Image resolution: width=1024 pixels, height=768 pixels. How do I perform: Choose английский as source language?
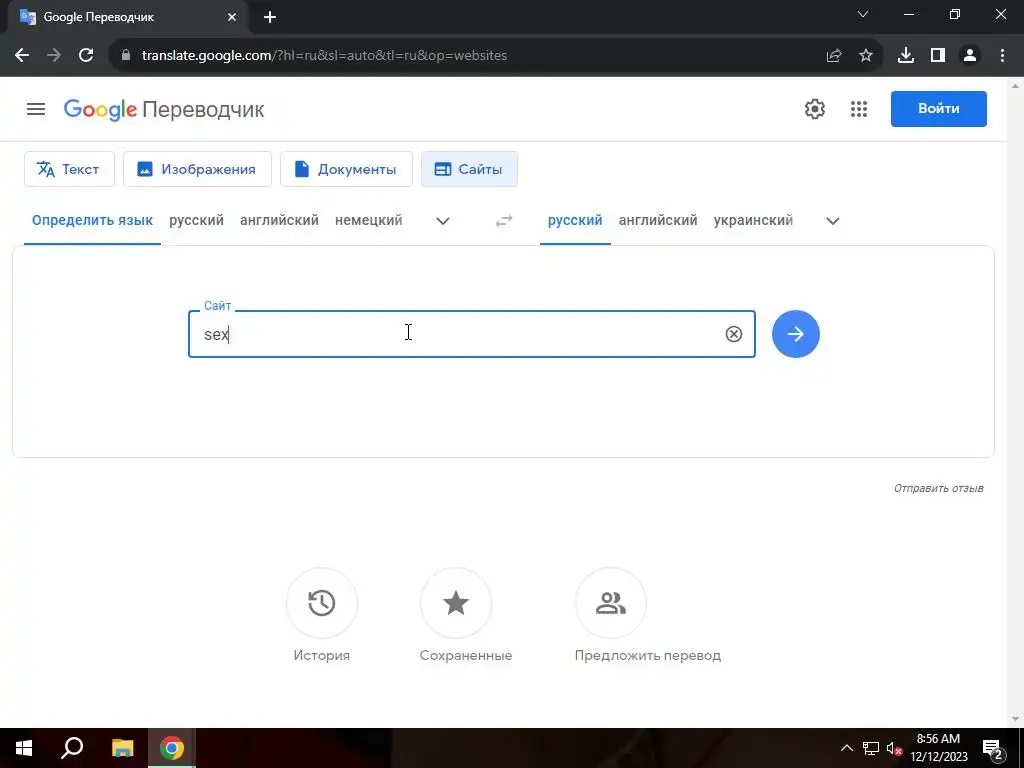point(279,221)
